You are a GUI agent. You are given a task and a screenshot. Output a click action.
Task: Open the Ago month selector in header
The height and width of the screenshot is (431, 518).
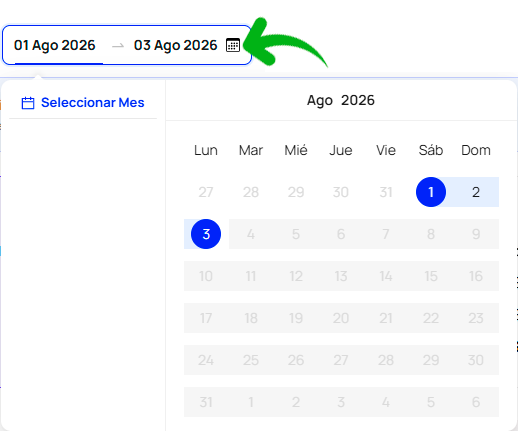[320, 100]
